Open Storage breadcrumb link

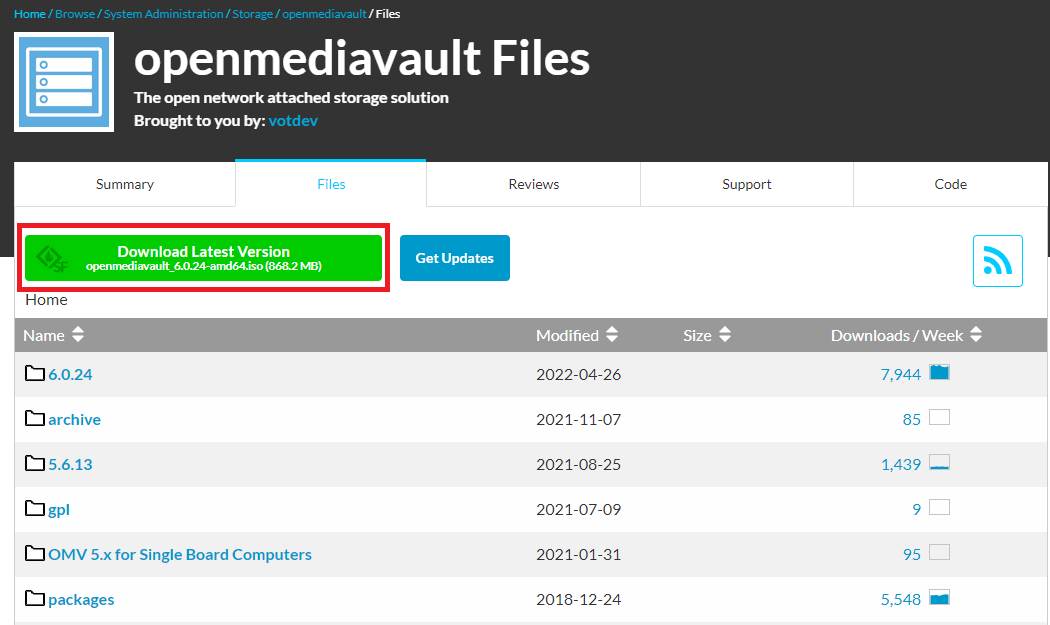(x=252, y=13)
